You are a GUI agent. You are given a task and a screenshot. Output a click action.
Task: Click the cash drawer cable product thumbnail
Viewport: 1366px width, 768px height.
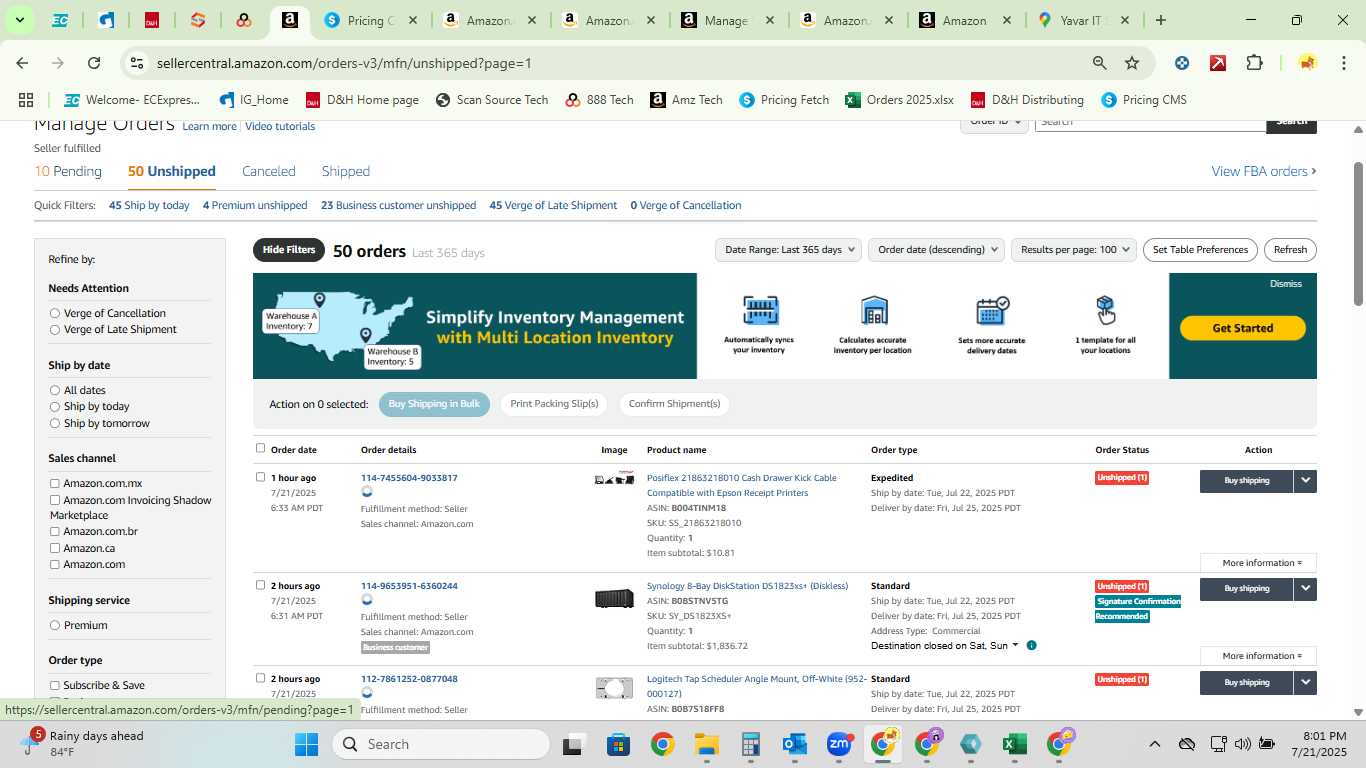pos(614,479)
